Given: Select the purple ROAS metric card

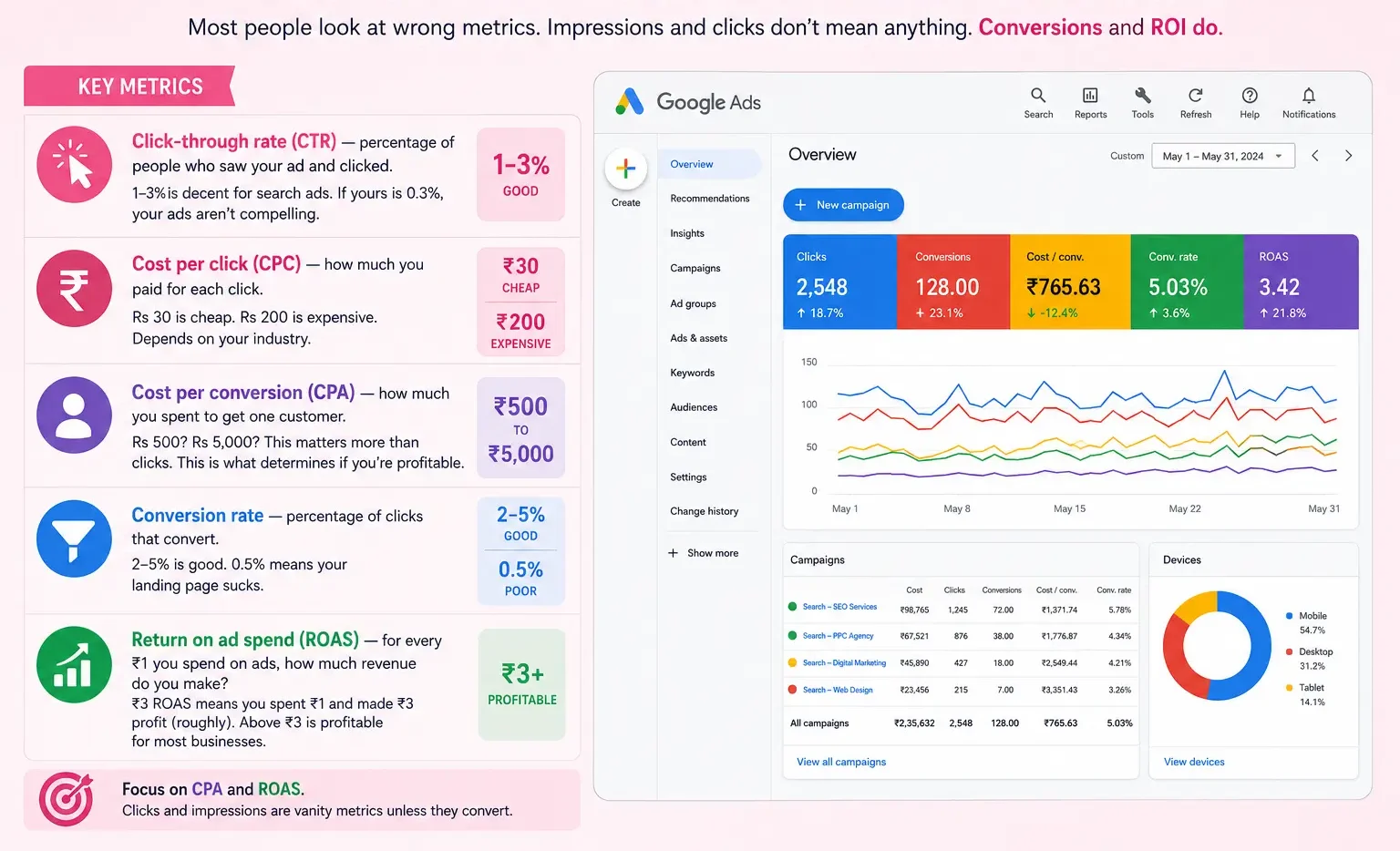Looking at the screenshot, I should [1302, 282].
